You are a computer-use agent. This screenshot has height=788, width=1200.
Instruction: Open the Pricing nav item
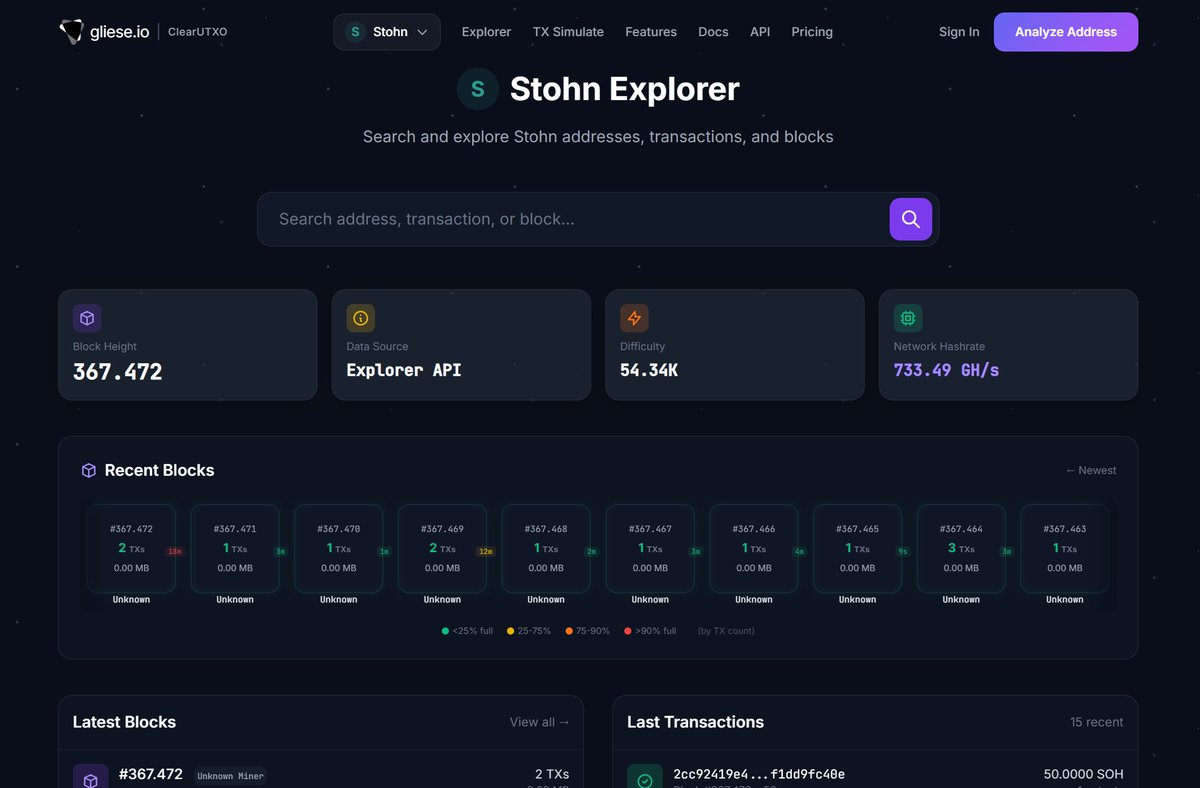812,32
